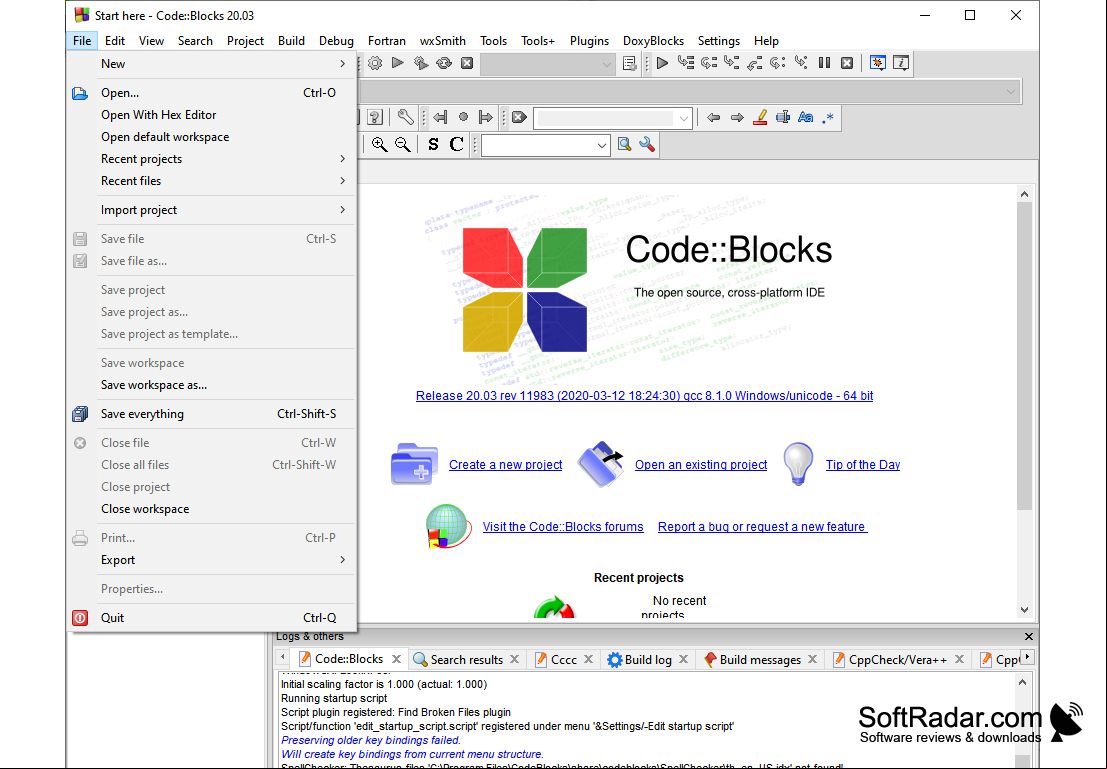
Task: Close the Logs & others panel
Action: tap(1029, 636)
